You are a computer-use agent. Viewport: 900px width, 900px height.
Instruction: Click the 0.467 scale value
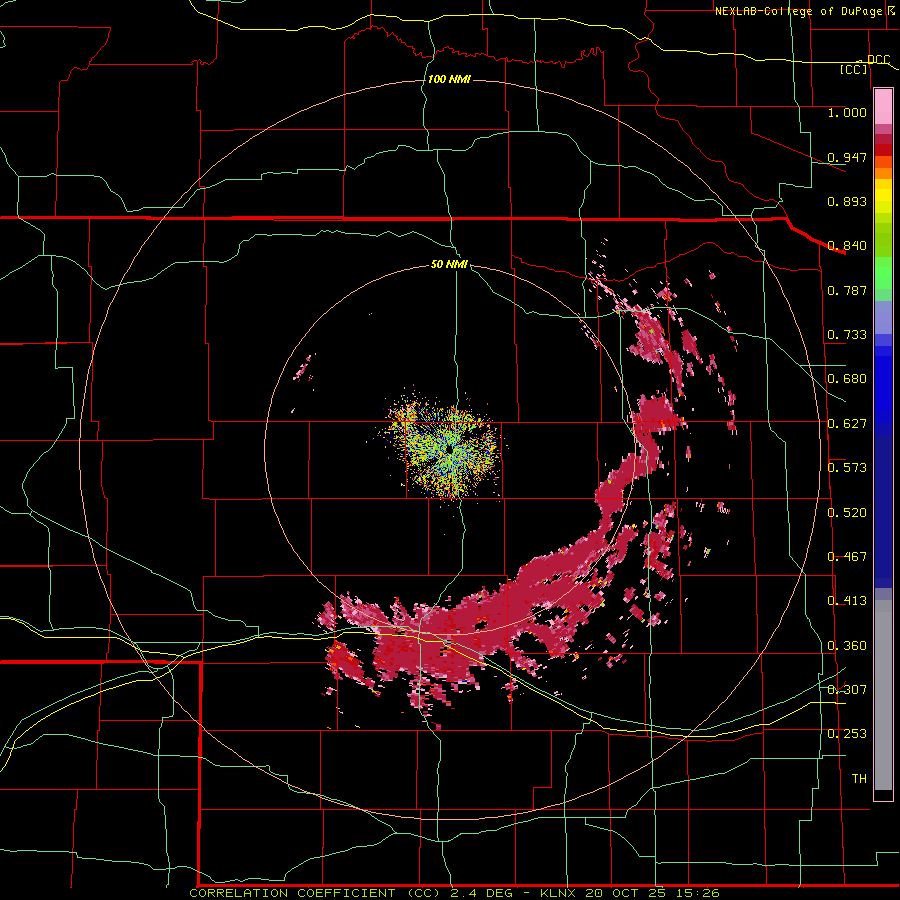pos(847,556)
